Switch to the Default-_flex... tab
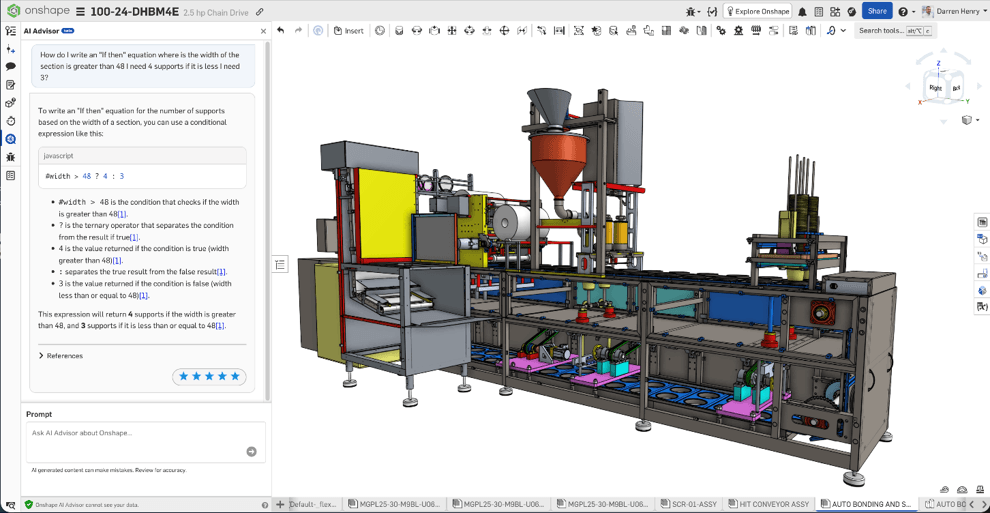This screenshot has height=513, width=990. pyautogui.click(x=315, y=504)
